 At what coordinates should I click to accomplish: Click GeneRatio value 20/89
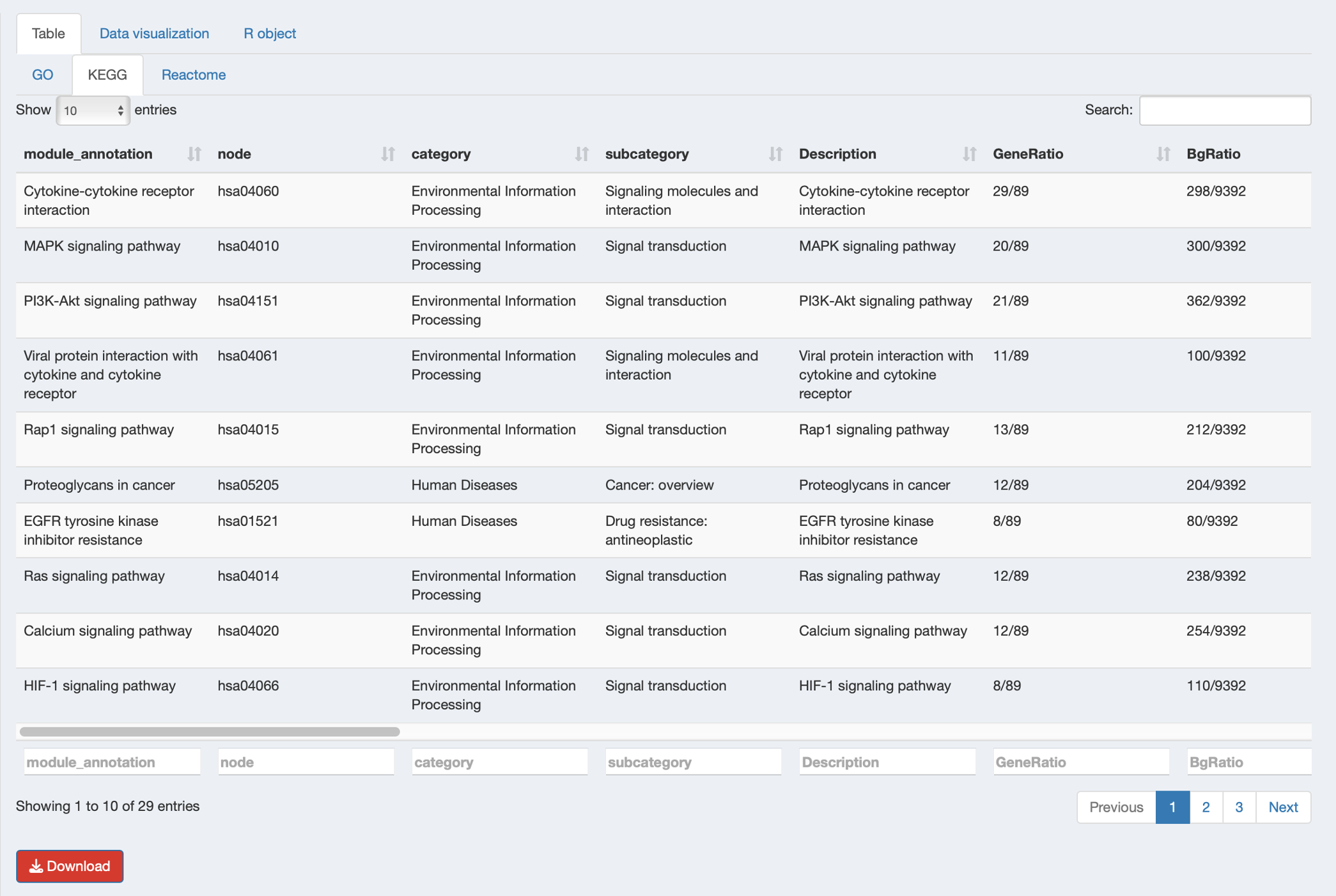[1011, 246]
